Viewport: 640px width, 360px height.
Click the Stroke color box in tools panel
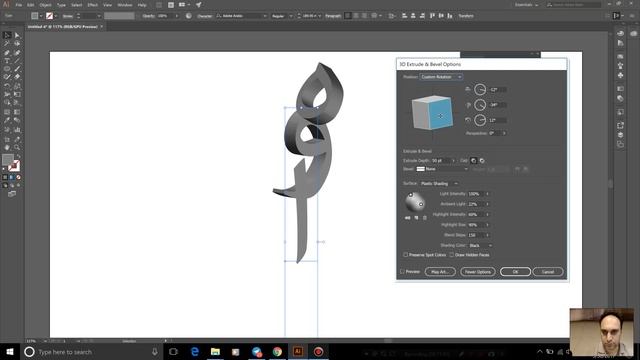[14, 166]
